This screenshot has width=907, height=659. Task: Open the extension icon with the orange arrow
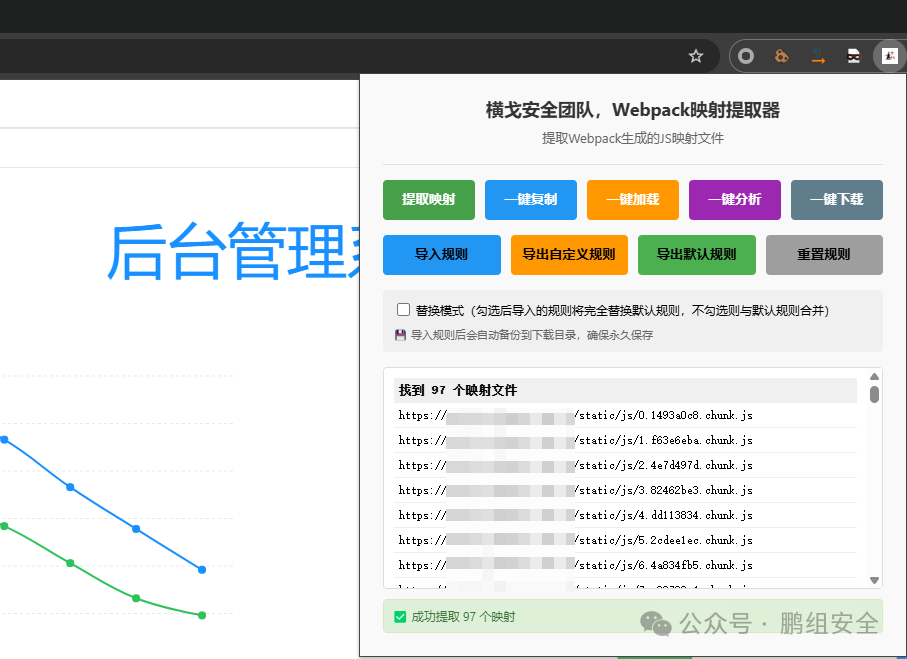[x=818, y=56]
